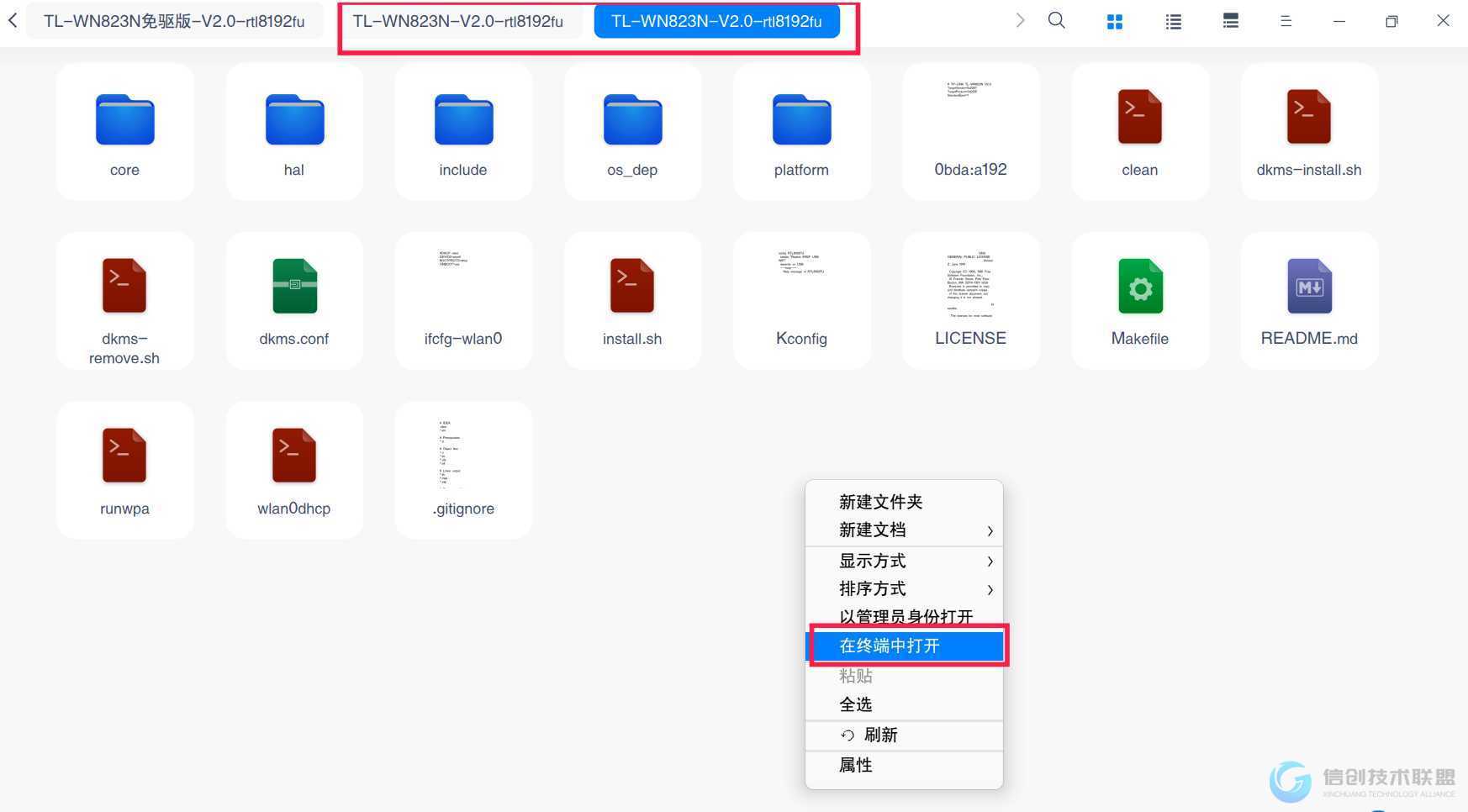Click 刷新 in context menu
This screenshot has height=812, width=1468.
904,735
